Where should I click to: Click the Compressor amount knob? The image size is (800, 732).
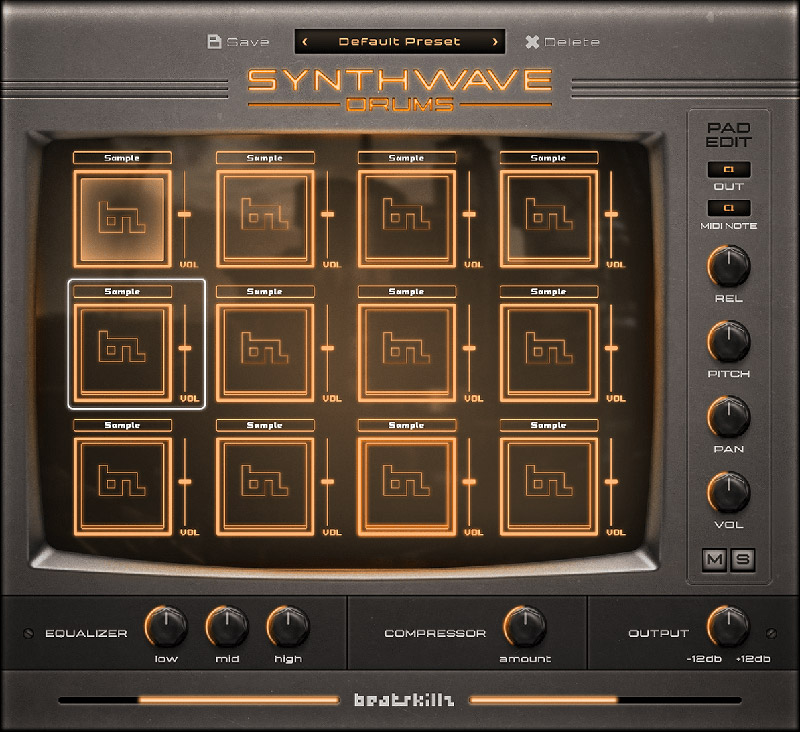click(525, 626)
